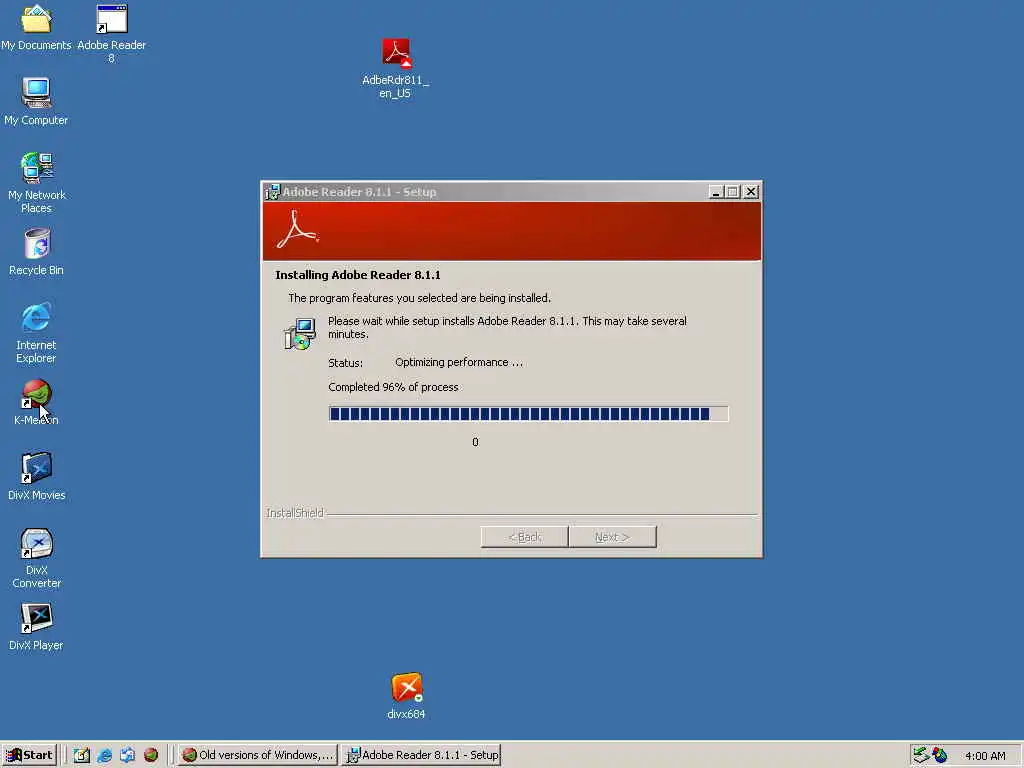Select the DivX Movies desktop icon

click(37, 476)
